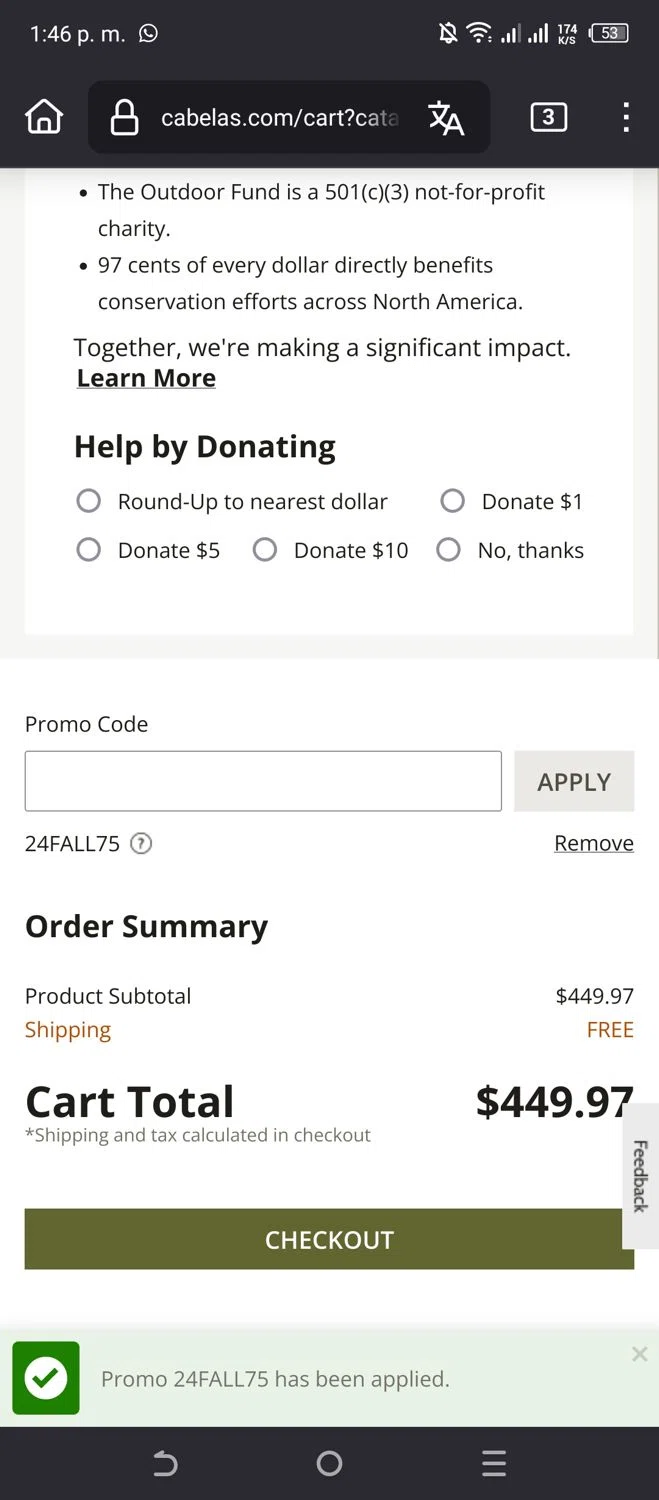Dismiss the promo applied notification
The image size is (659, 1500).
[x=640, y=1354]
